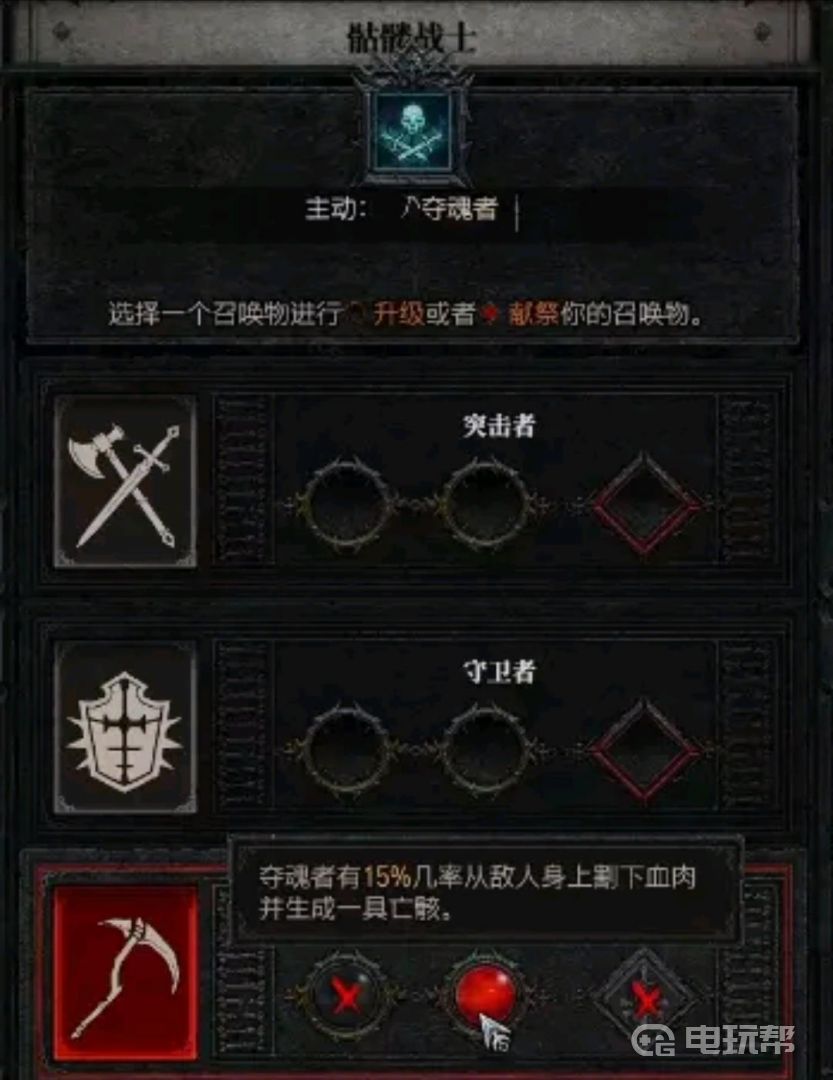Click the 骷髅战士 panel title
833x1080 pixels.
pos(411,38)
